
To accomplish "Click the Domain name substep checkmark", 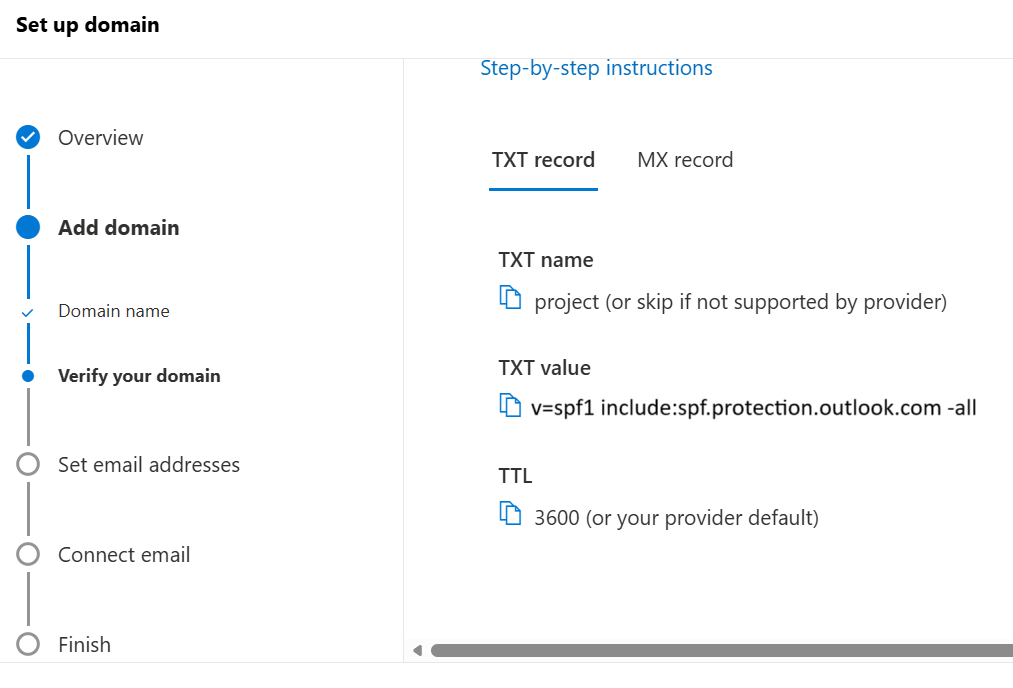I will click(28, 312).
